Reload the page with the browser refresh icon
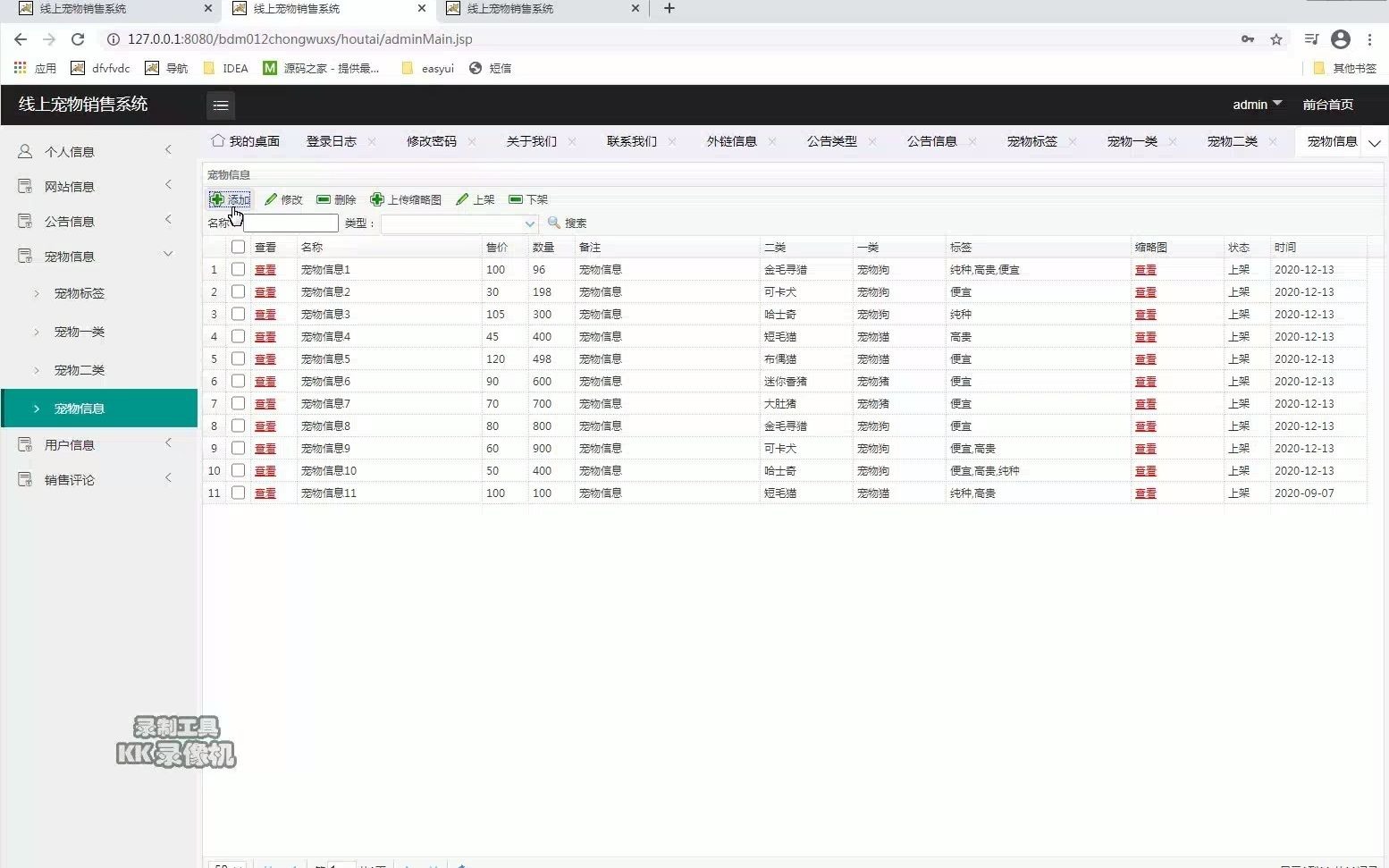 pyautogui.click(x=78, y=39)
